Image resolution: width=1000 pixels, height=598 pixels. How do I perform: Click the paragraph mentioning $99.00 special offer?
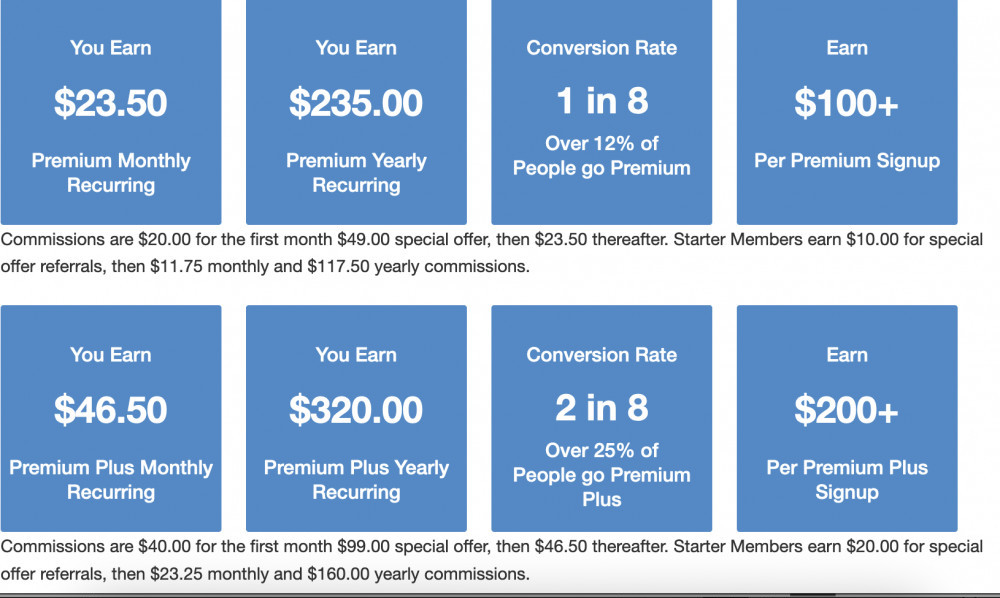492,561
